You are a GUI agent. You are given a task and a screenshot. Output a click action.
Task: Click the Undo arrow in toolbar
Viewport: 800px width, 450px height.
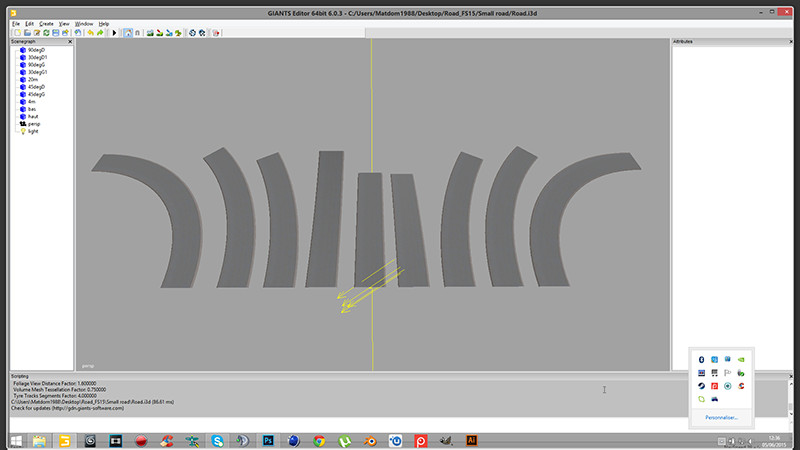click(89, 32)
